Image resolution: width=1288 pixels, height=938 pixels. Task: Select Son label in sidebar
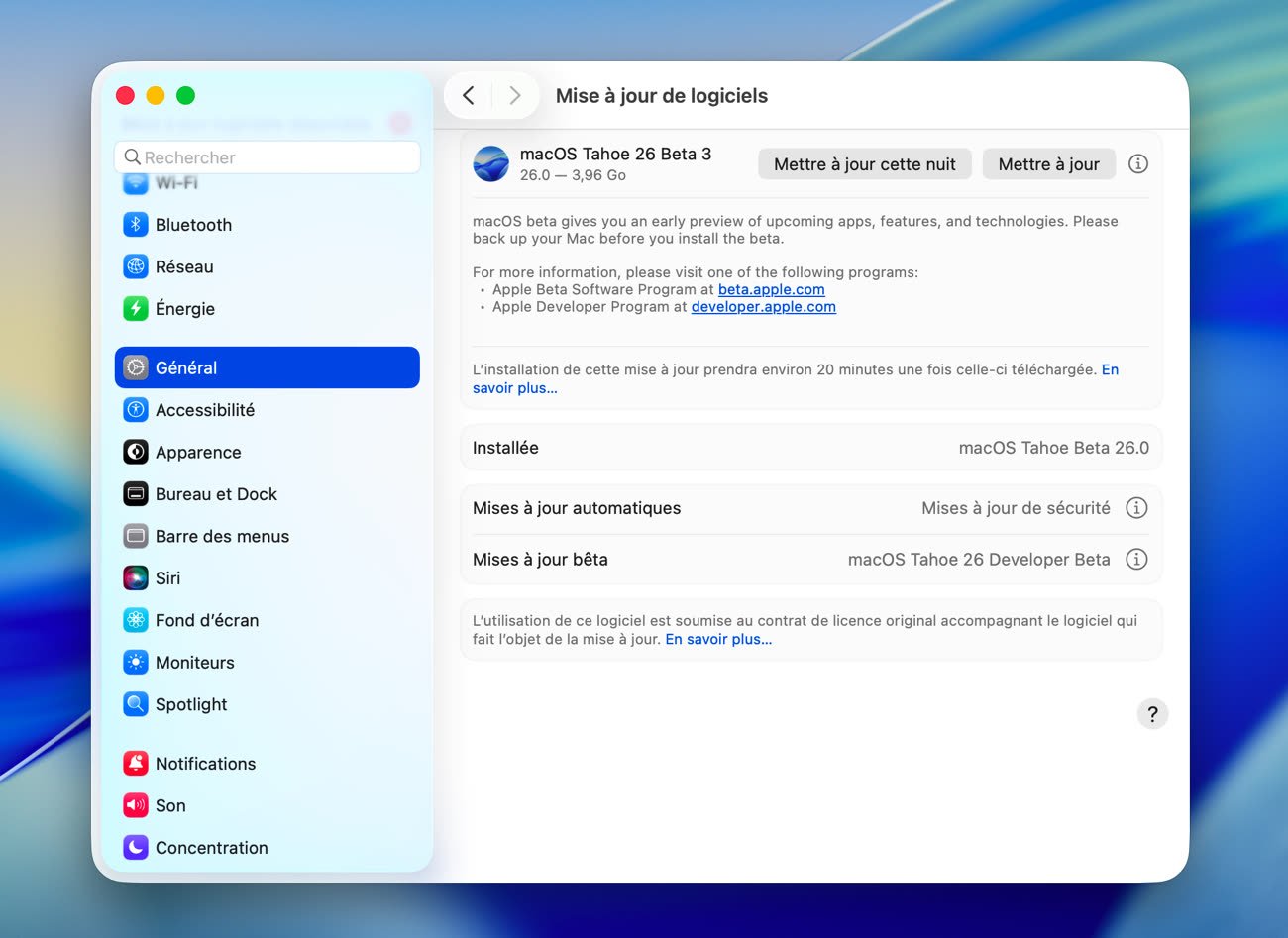pyautogui.click(x=170, y=805)
